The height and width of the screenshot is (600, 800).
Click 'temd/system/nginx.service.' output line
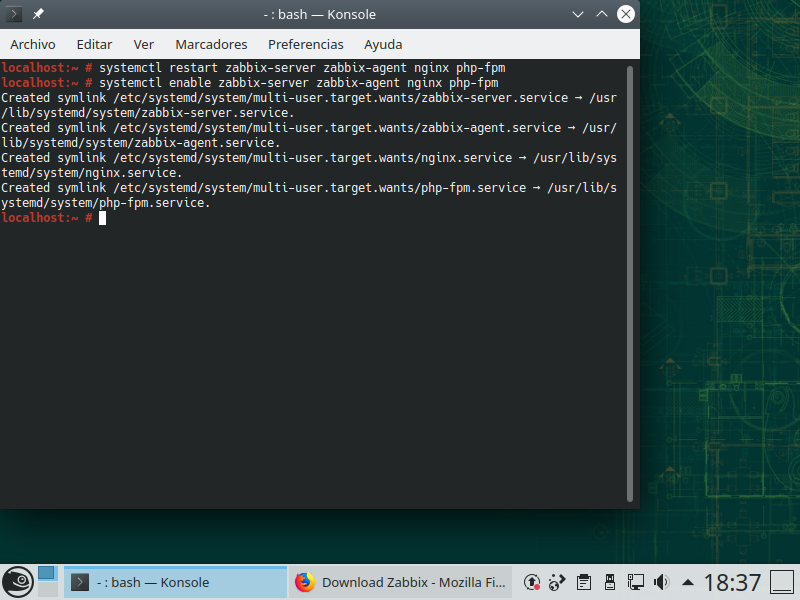click(x=92, y=173)
